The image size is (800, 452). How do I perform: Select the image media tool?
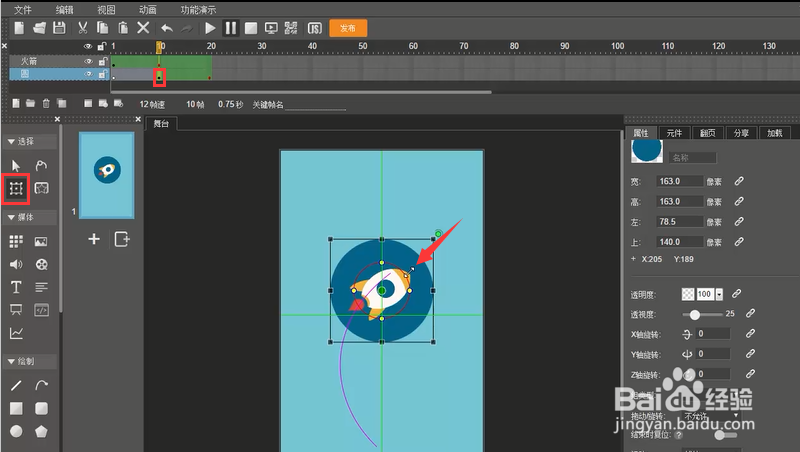(41, 241)
